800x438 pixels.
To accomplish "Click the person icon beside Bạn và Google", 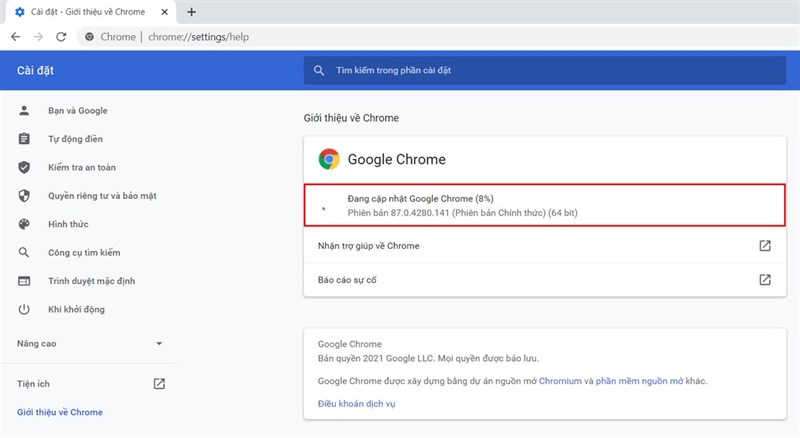I will [24, 110].
